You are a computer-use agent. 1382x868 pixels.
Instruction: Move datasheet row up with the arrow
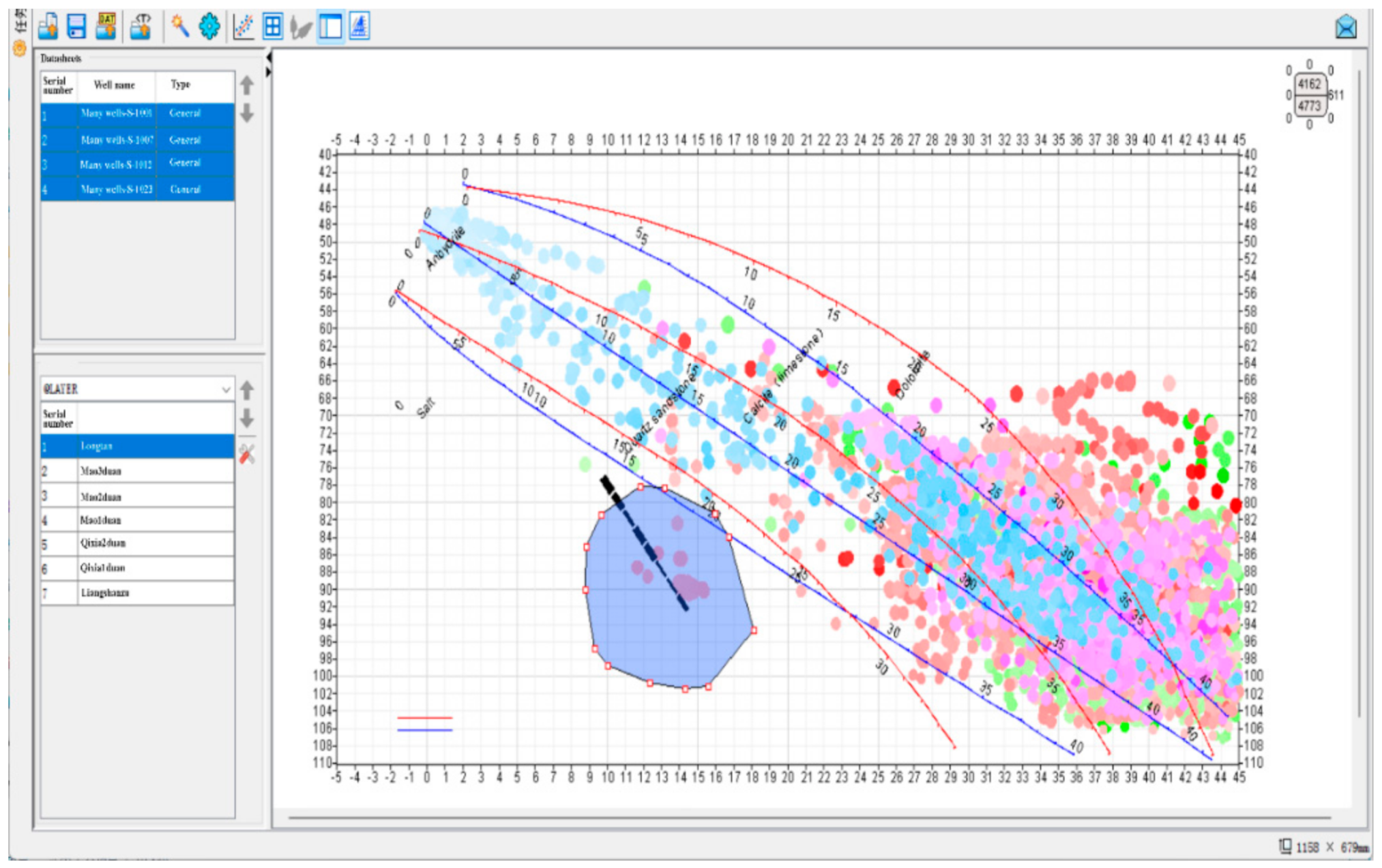247,85
